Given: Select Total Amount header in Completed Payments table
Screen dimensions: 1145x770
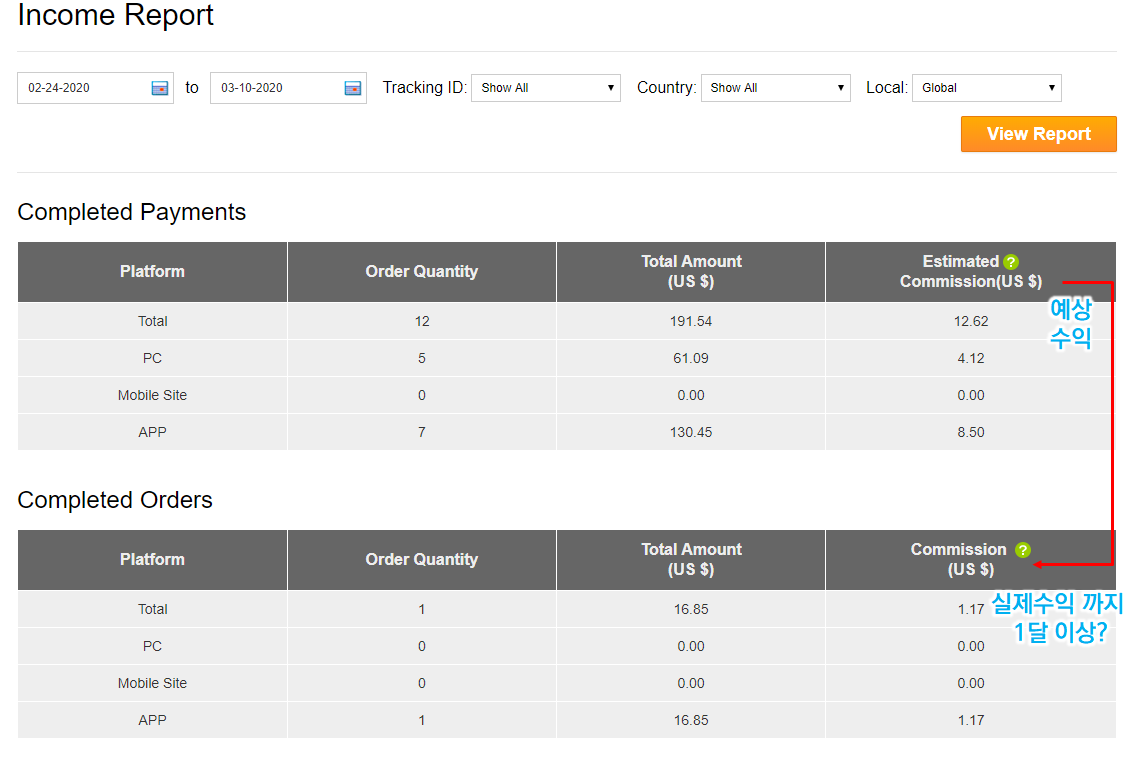Looking at the screenshot, I should click(x=691, y=272).
